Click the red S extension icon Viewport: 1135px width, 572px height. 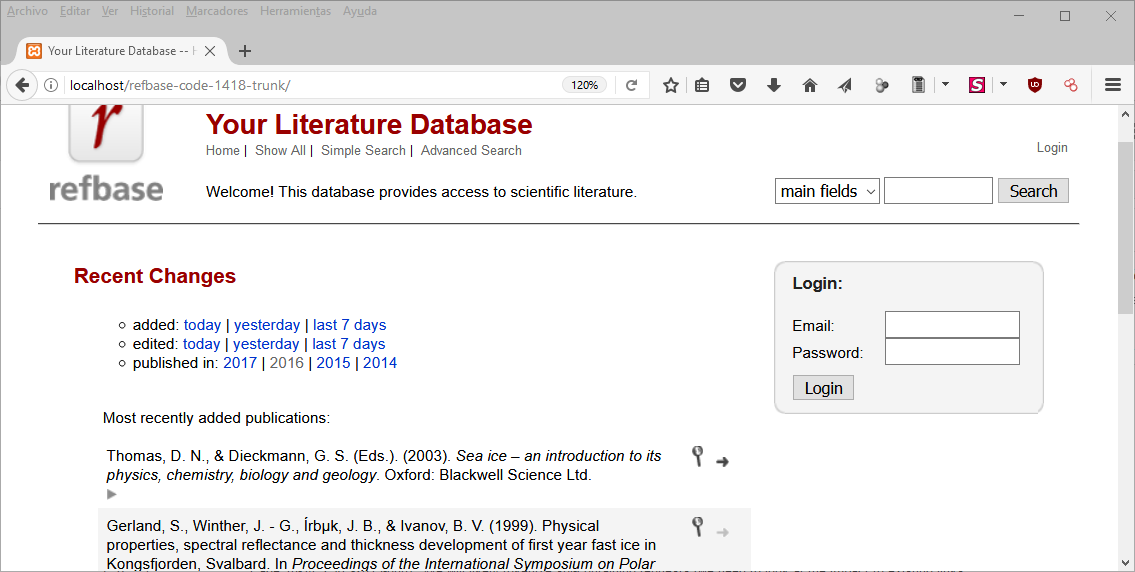[977, 85]
